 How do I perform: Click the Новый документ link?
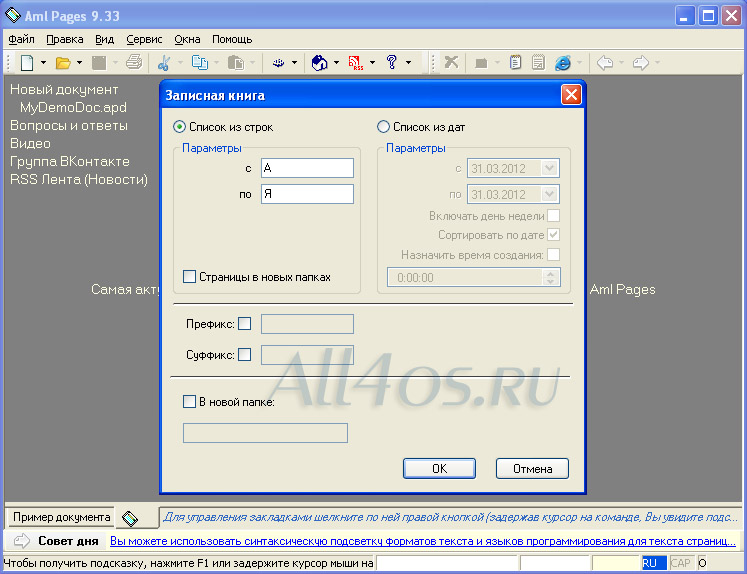pos(64,89)
